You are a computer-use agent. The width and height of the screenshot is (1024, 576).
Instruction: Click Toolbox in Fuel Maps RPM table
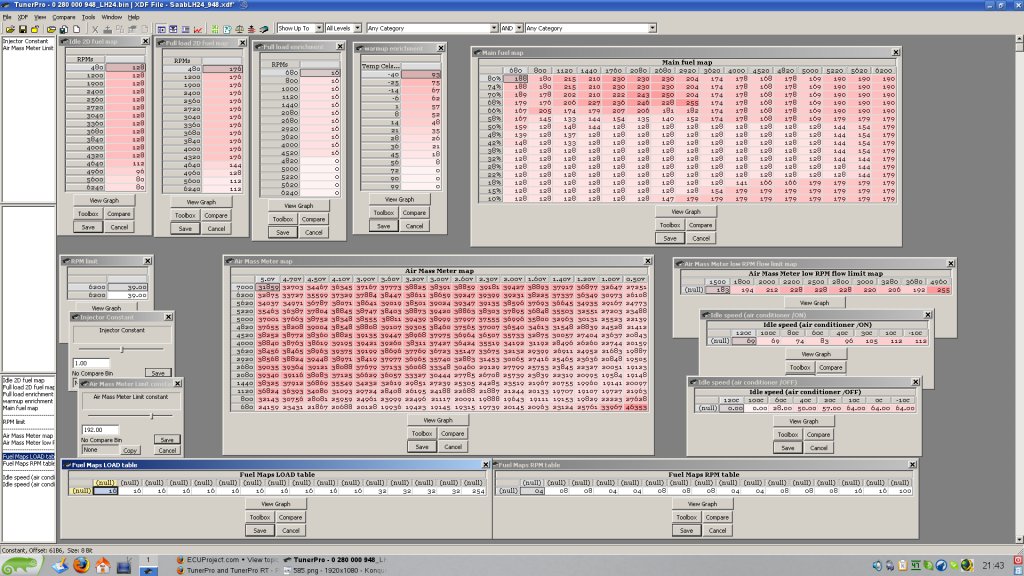686,517
